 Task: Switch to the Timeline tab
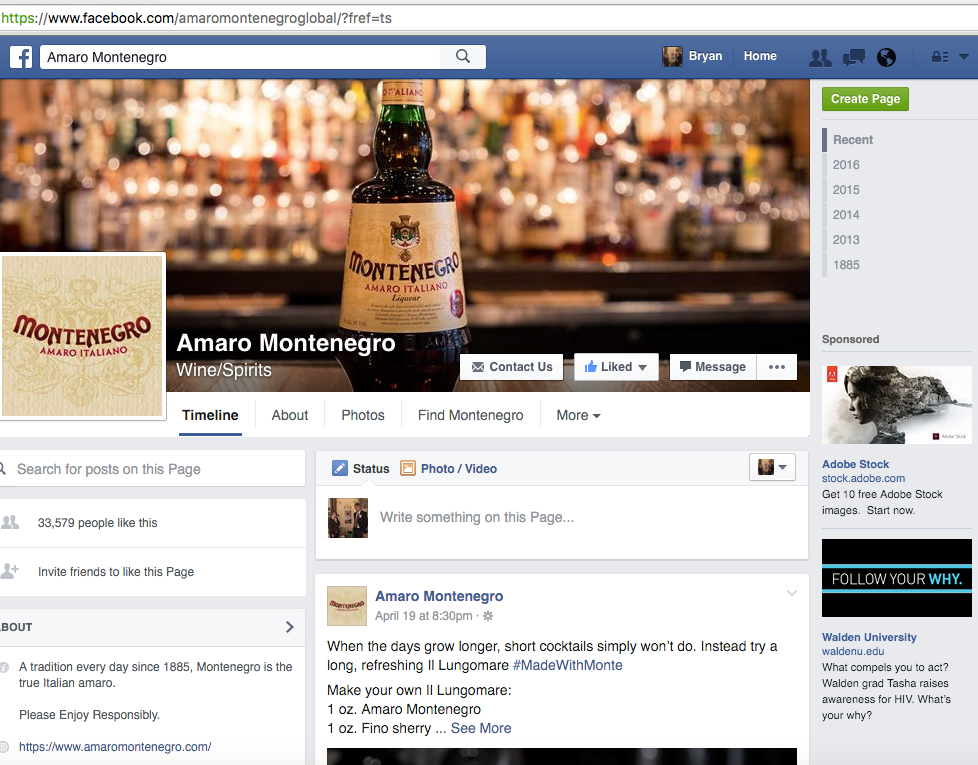pyautogui.click(x=210, y=415)
